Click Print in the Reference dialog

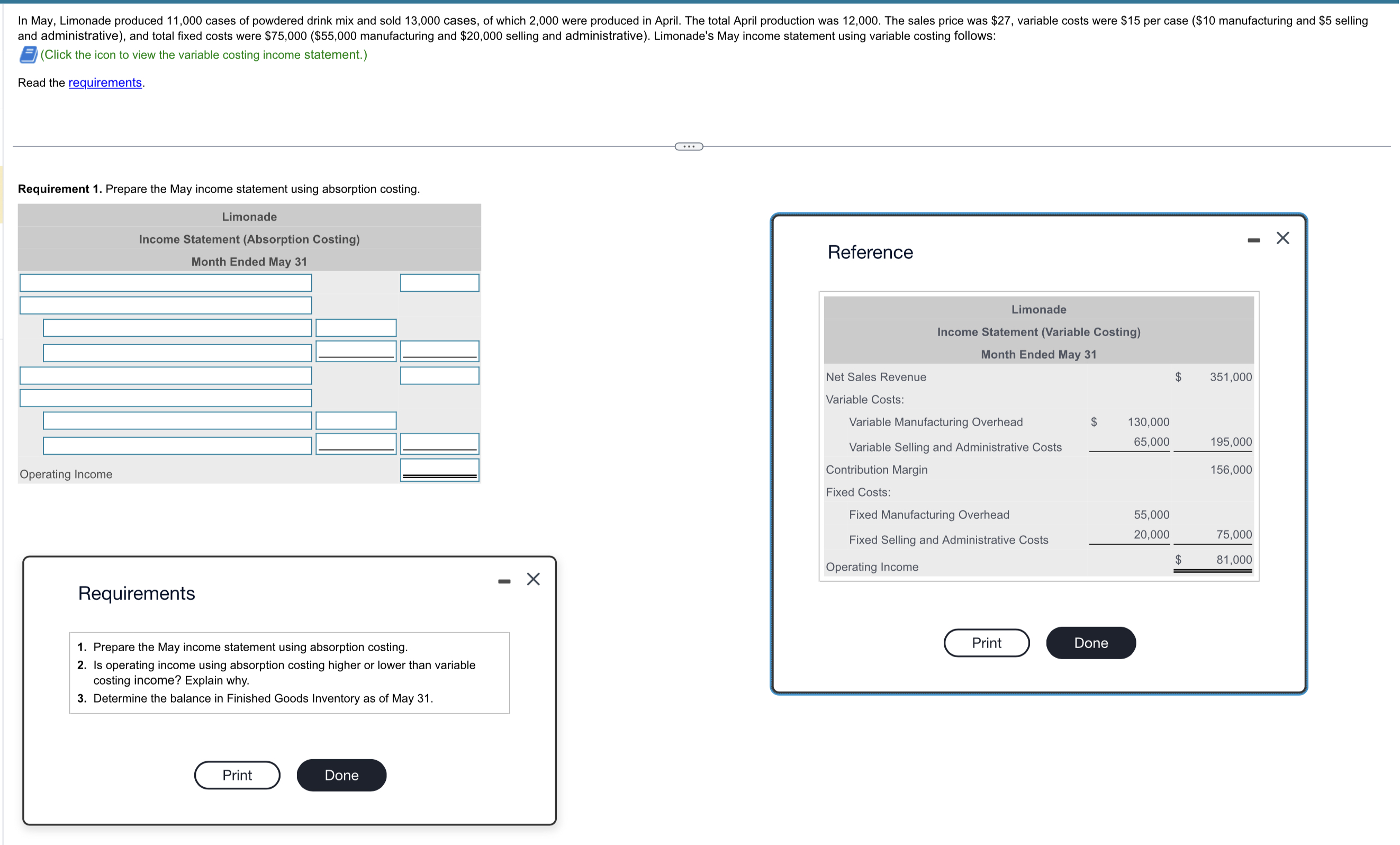(x=986, y=643)
